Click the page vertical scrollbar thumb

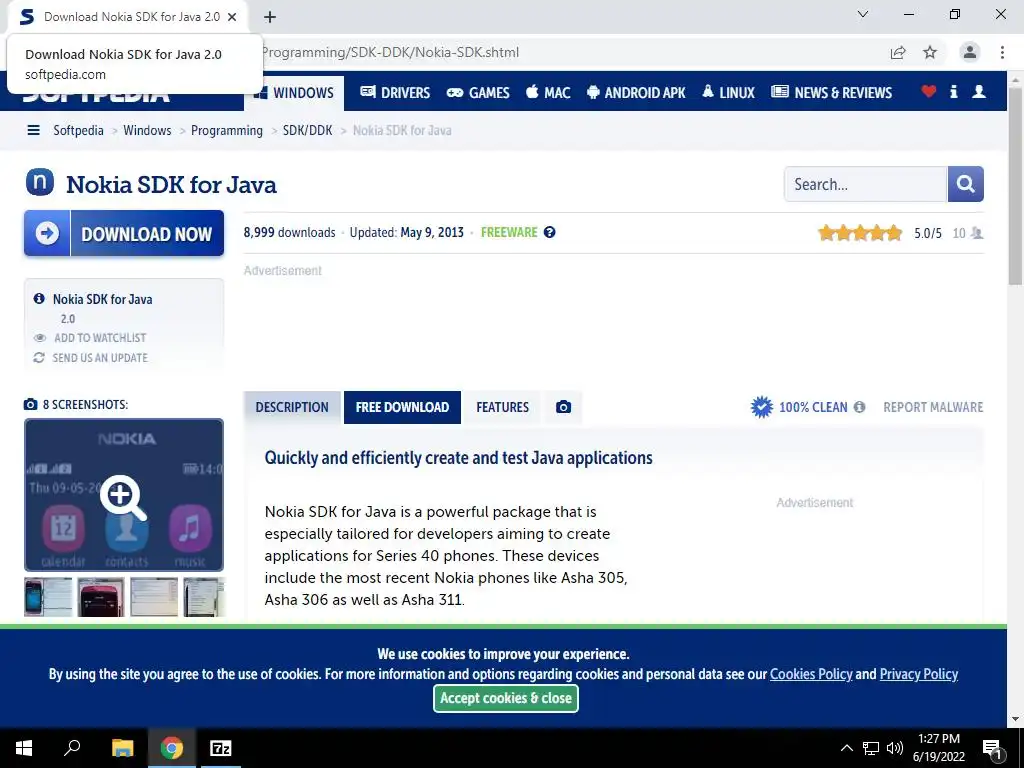(1015, 185)
